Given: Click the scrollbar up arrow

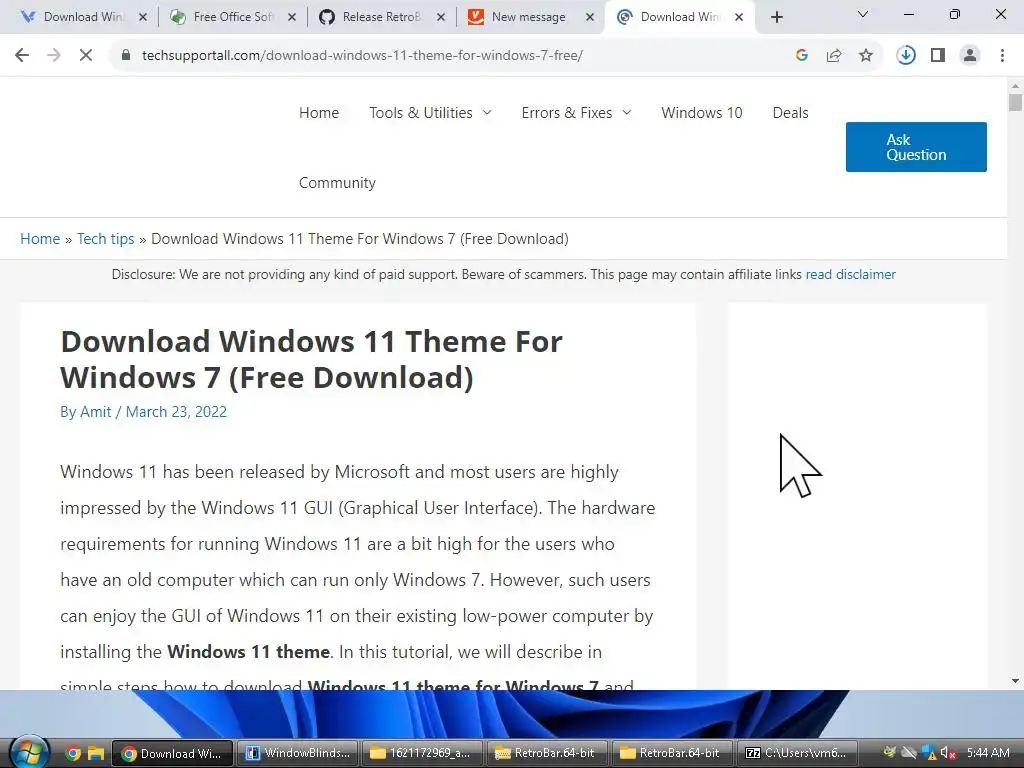Looking at the screenshot, I should pos(1015,86).
